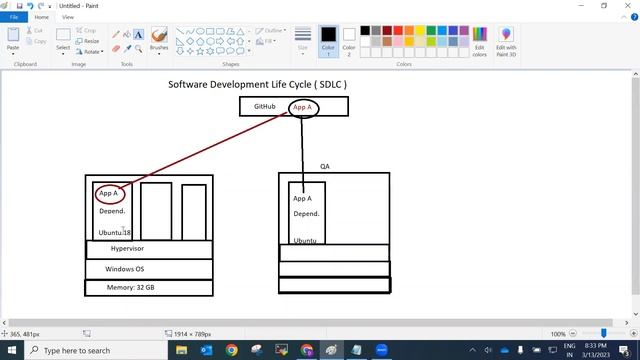Viewport: 640px width, 360px height.
Task: Click the horizontal scrollbar right arrow
Action: [x=627, y=322]
